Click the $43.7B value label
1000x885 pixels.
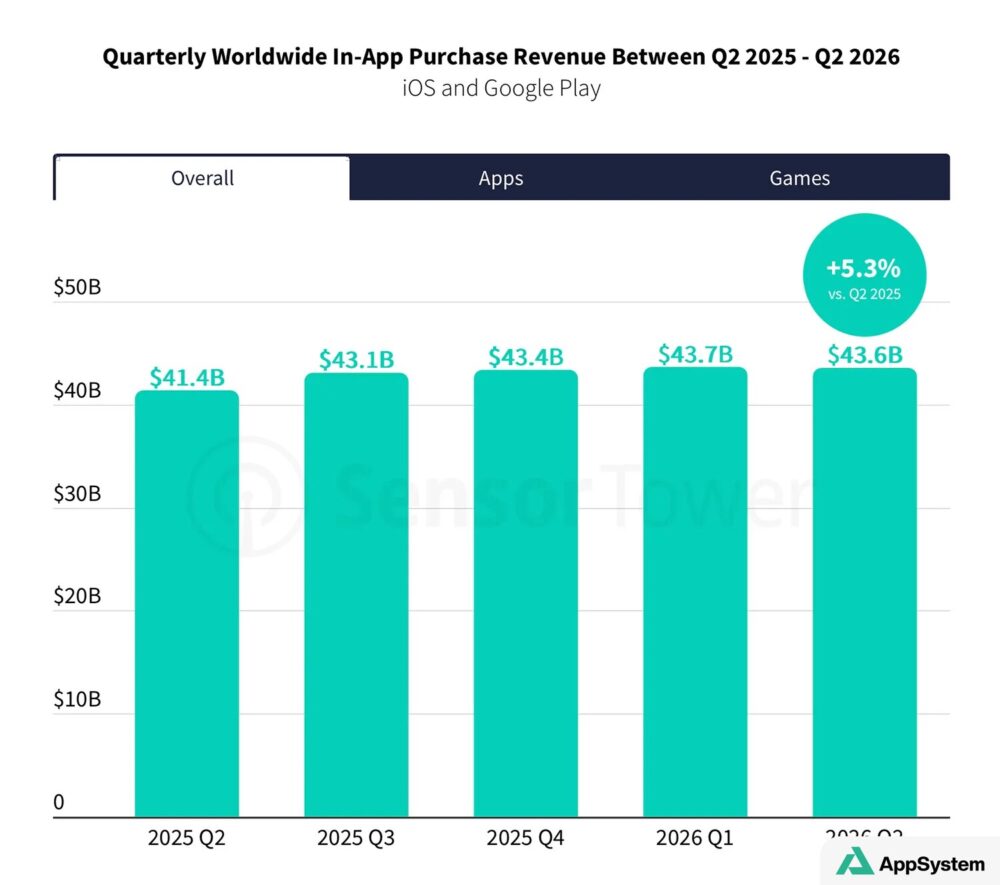coord(696,354)
